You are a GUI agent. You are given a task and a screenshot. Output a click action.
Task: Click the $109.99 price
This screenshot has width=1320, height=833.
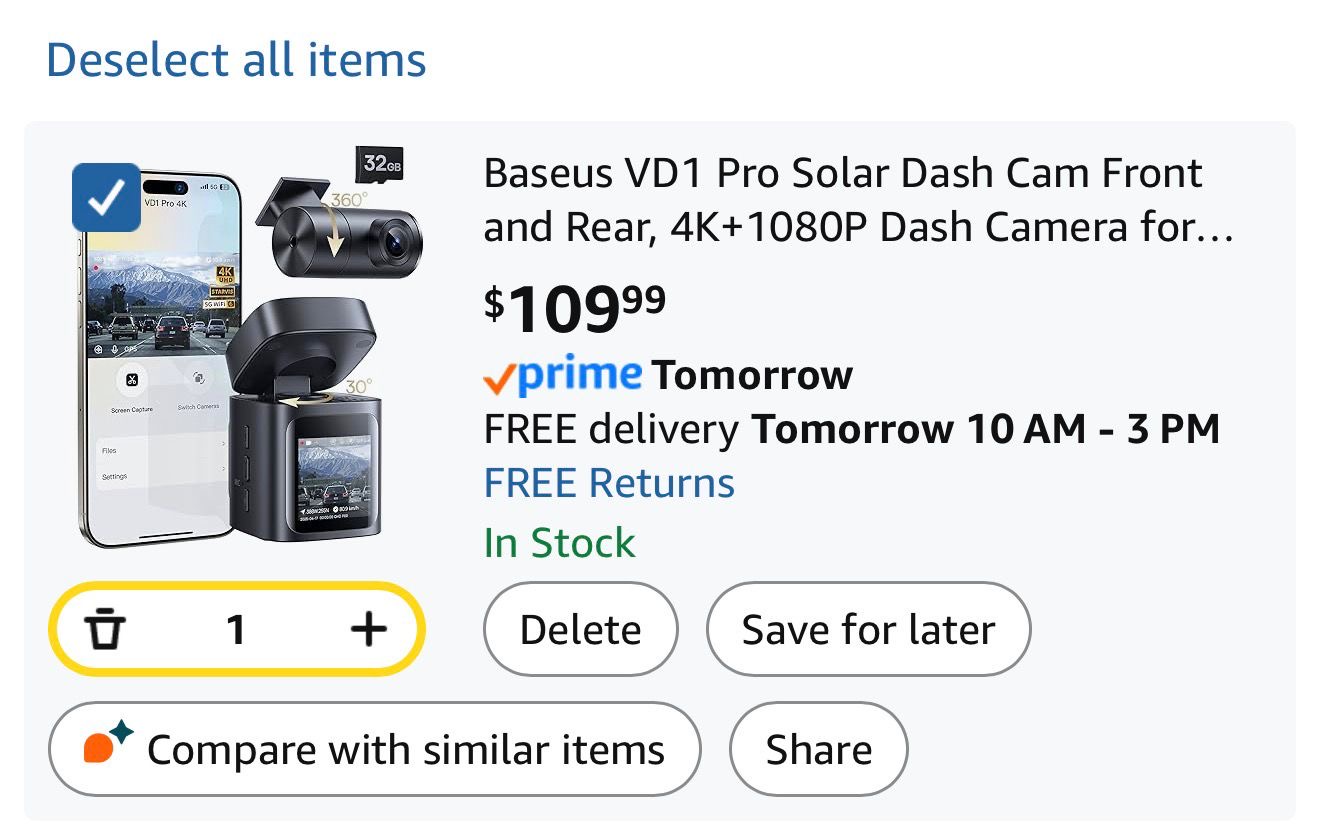(x=575, y=308)
